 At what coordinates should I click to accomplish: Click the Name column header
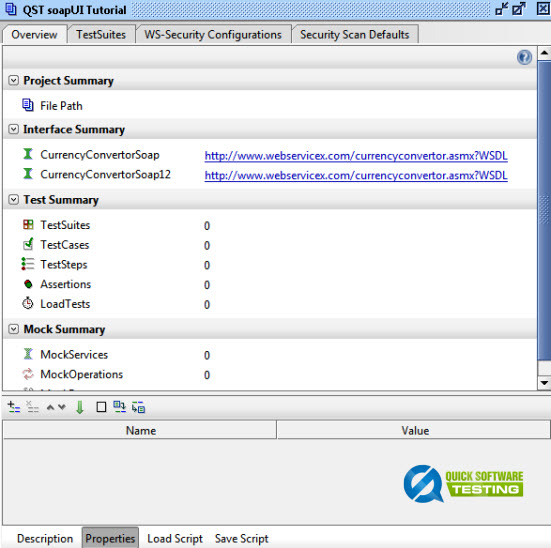click(140, 430)
